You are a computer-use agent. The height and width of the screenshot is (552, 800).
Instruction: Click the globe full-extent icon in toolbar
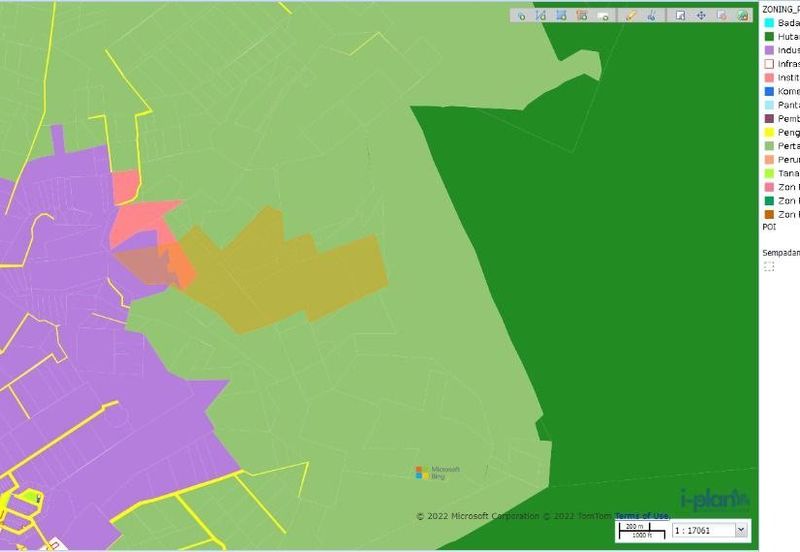743,15
